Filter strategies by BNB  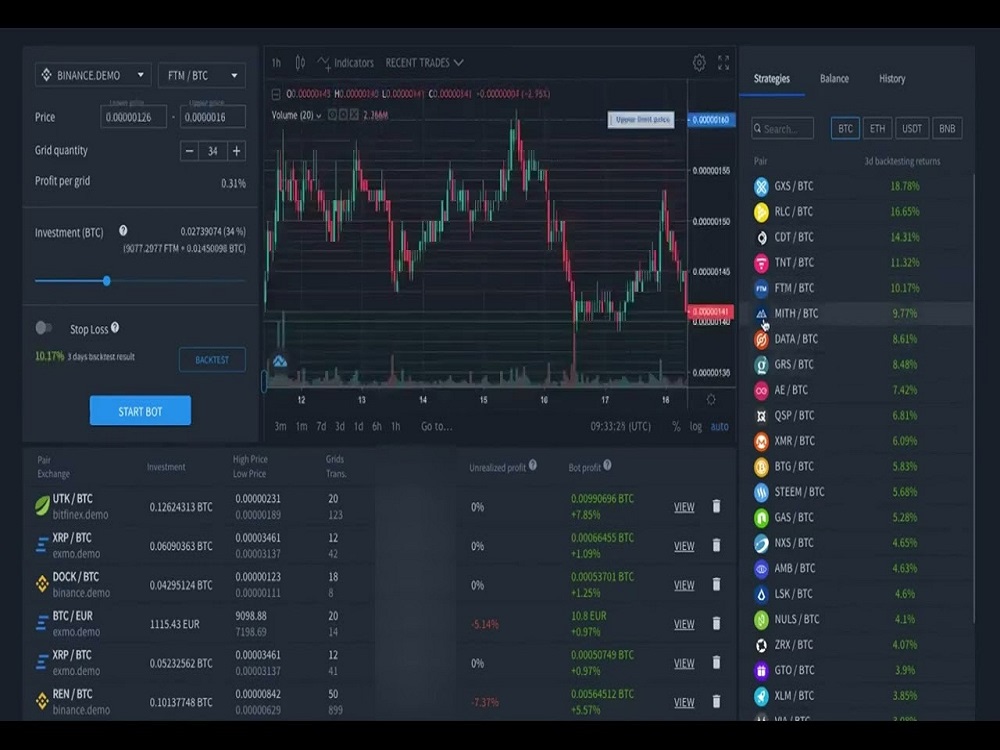coord(947,128)
